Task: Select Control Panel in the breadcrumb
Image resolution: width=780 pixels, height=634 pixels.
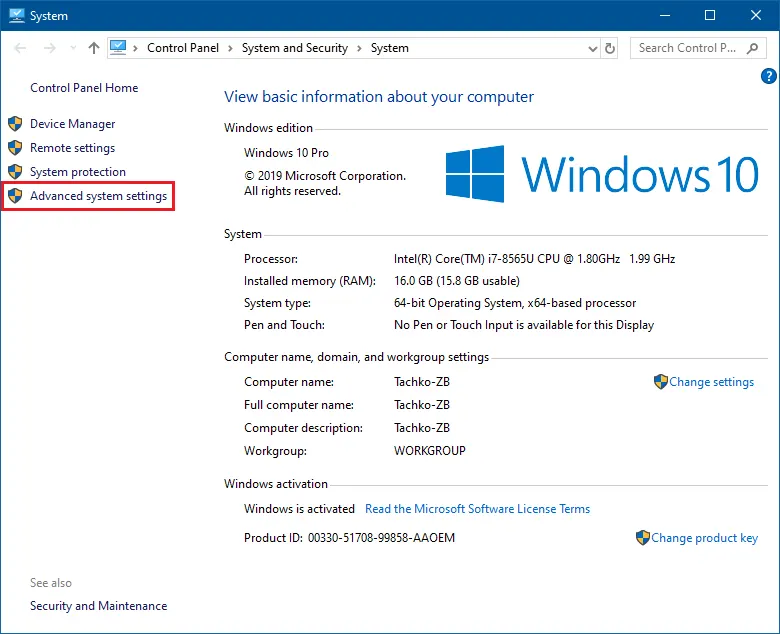Action: coord(183,48)
